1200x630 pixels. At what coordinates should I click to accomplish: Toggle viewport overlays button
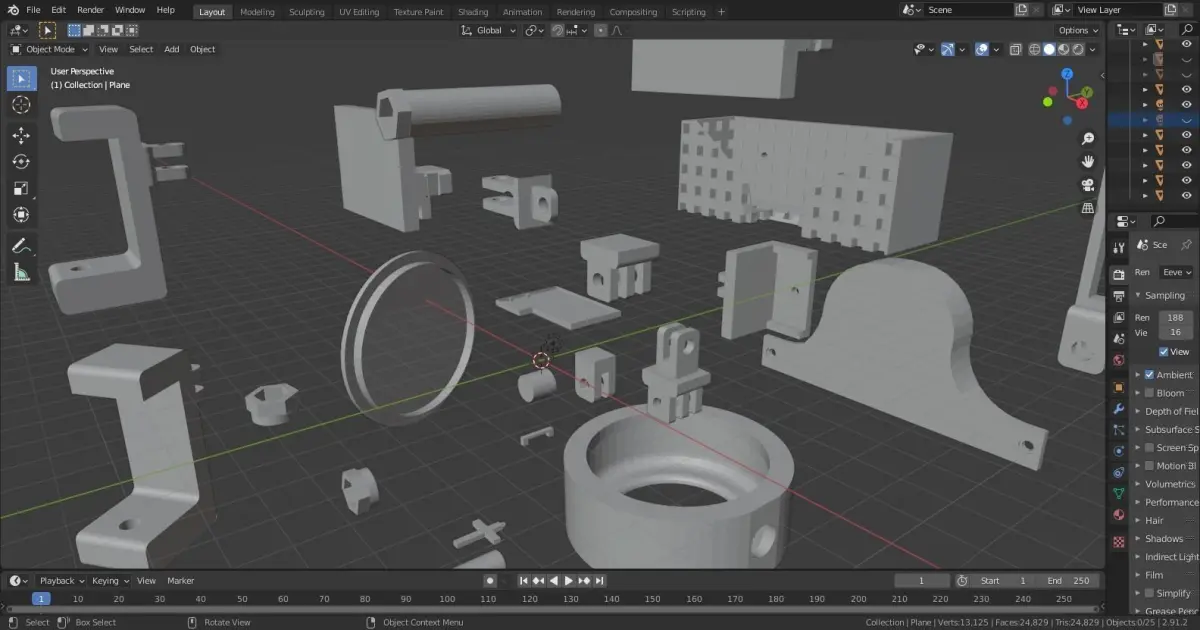click(x=982, y=49)
